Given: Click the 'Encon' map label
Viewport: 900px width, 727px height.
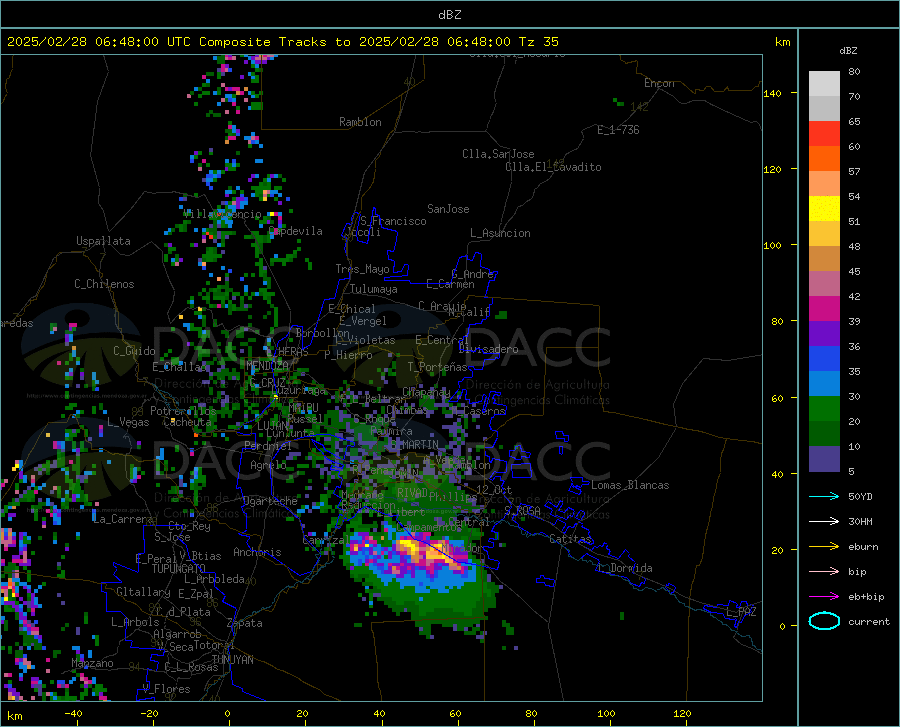Looking at the screenshot, I should pyautogui.click(x=659, y=83).
